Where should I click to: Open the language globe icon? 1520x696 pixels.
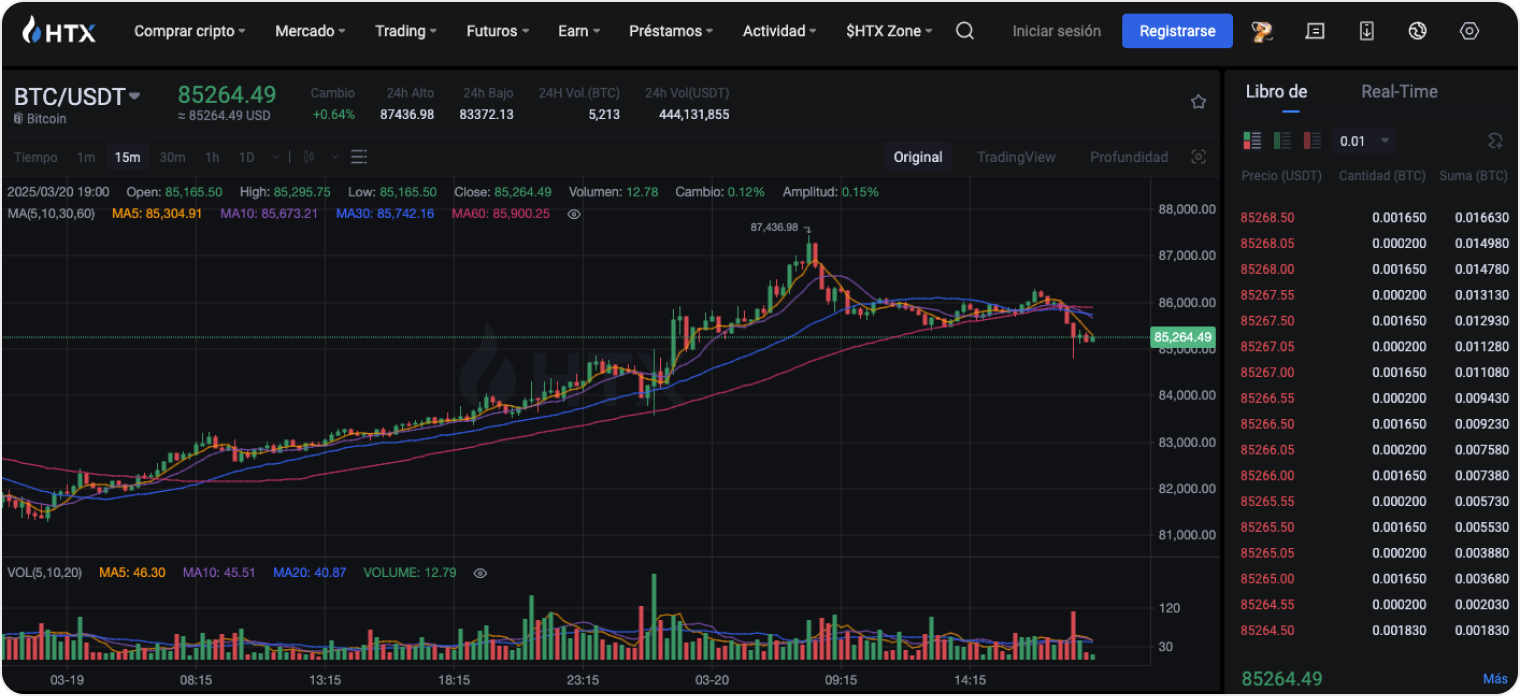point(1417,31)
